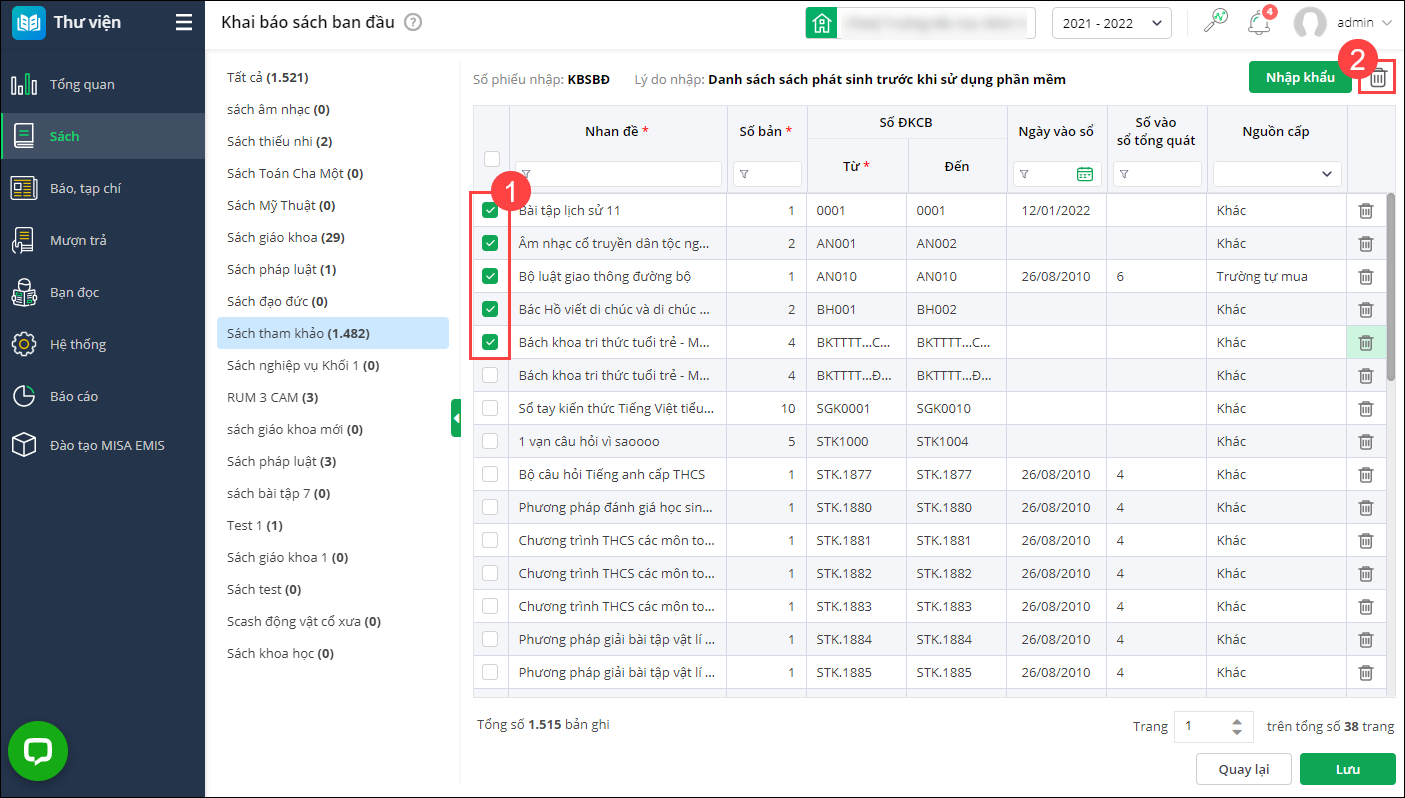
Task: Navigate to Mượn trả in the sidebar
Action: tap(103, 240)
